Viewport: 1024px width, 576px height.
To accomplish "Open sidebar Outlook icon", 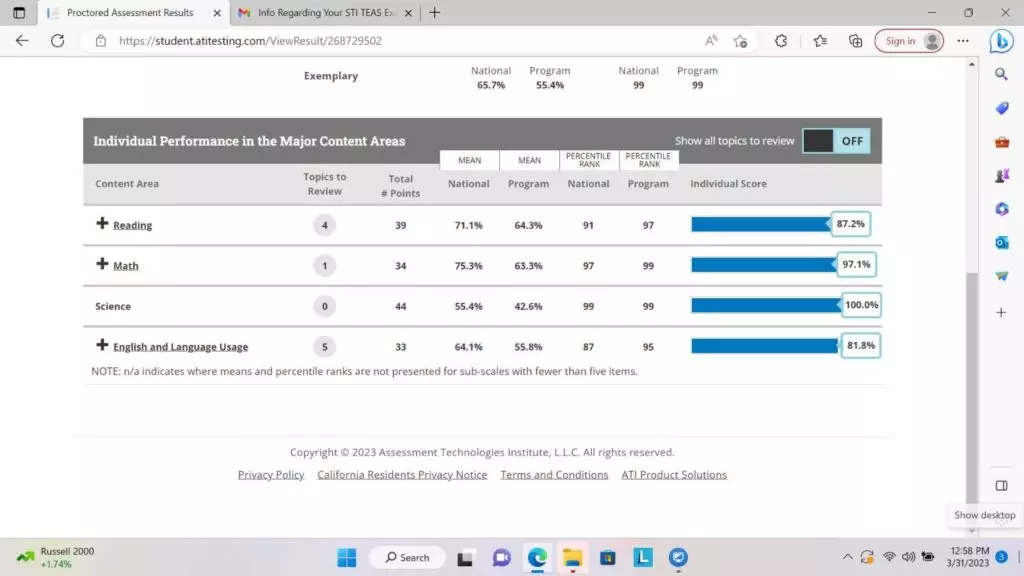I will tap(1001, 242).
